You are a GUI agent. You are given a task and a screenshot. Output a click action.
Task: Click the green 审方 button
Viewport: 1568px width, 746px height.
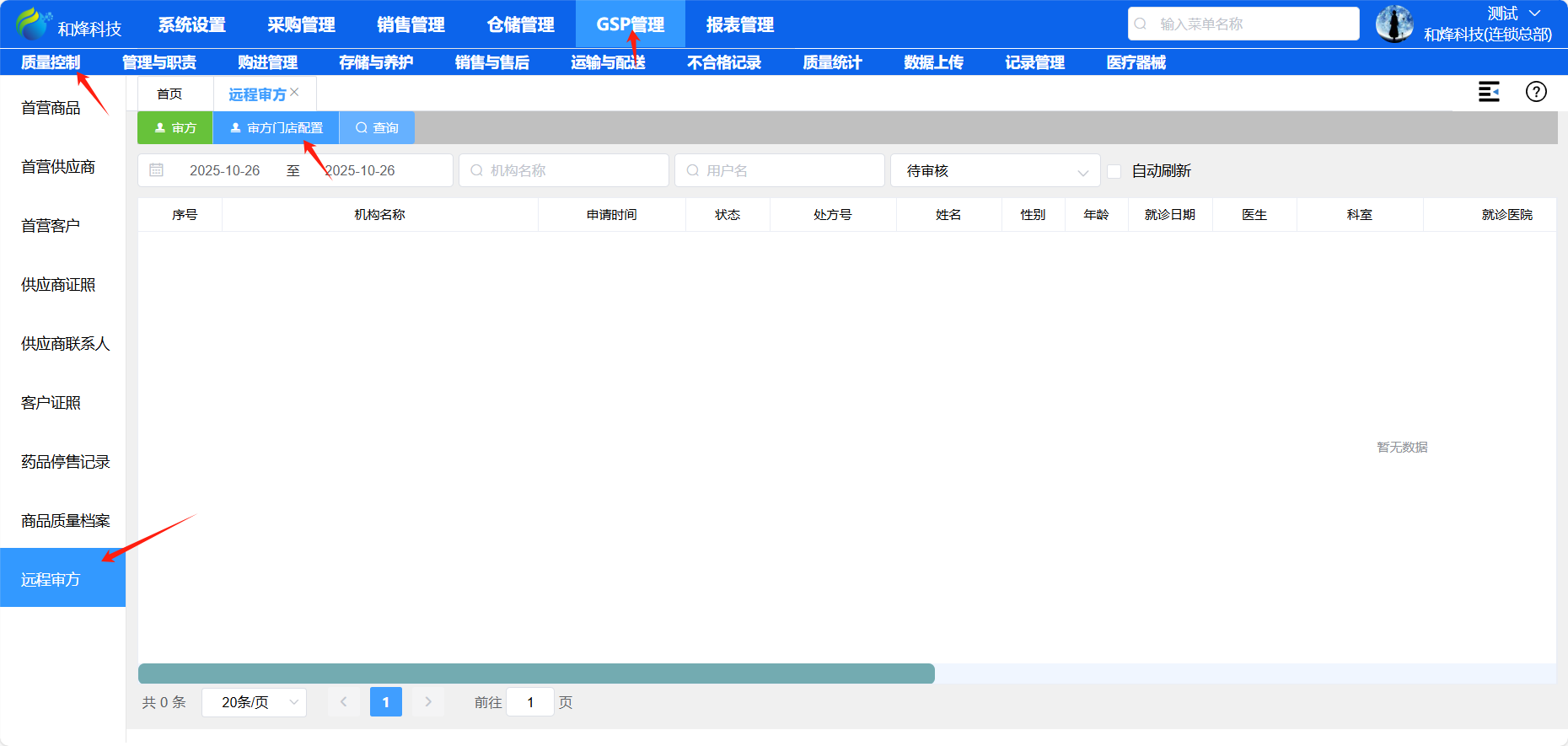click(175, 128)
